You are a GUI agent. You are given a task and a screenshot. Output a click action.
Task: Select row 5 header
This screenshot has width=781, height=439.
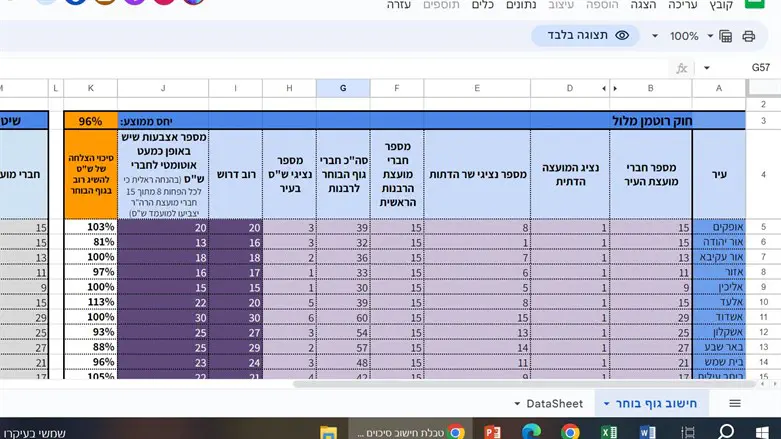coord(763,227)
